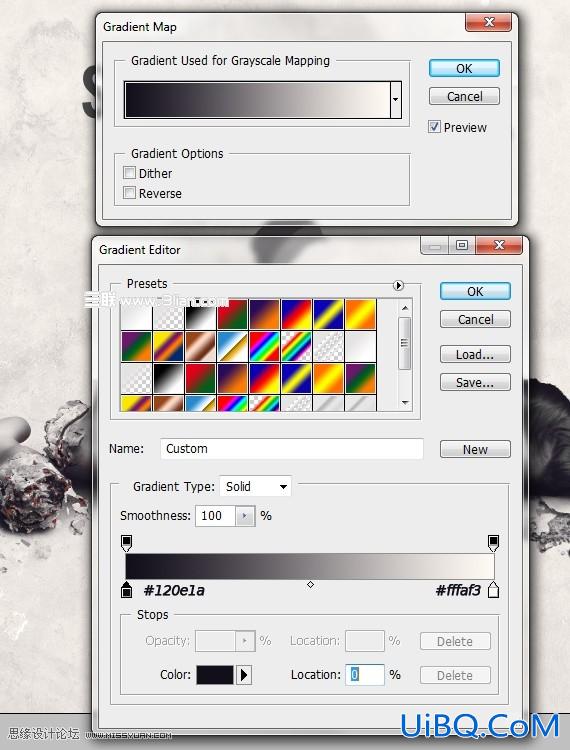Close the Gradient Editor dialog
This screenshot has width=570, height=750.
[499, 245]
